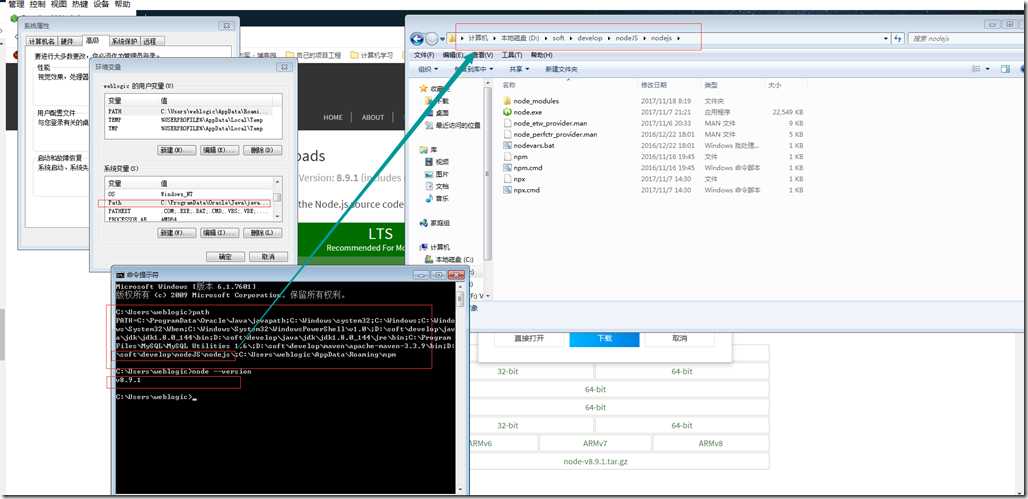Click the blue 下载 button in download prompt

604,339
